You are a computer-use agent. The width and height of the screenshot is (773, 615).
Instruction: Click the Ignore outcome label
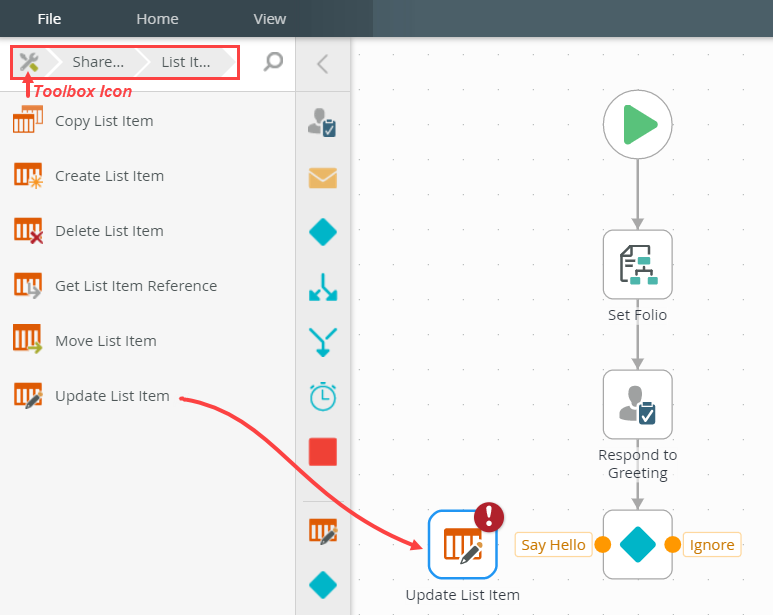coord(712,545)
